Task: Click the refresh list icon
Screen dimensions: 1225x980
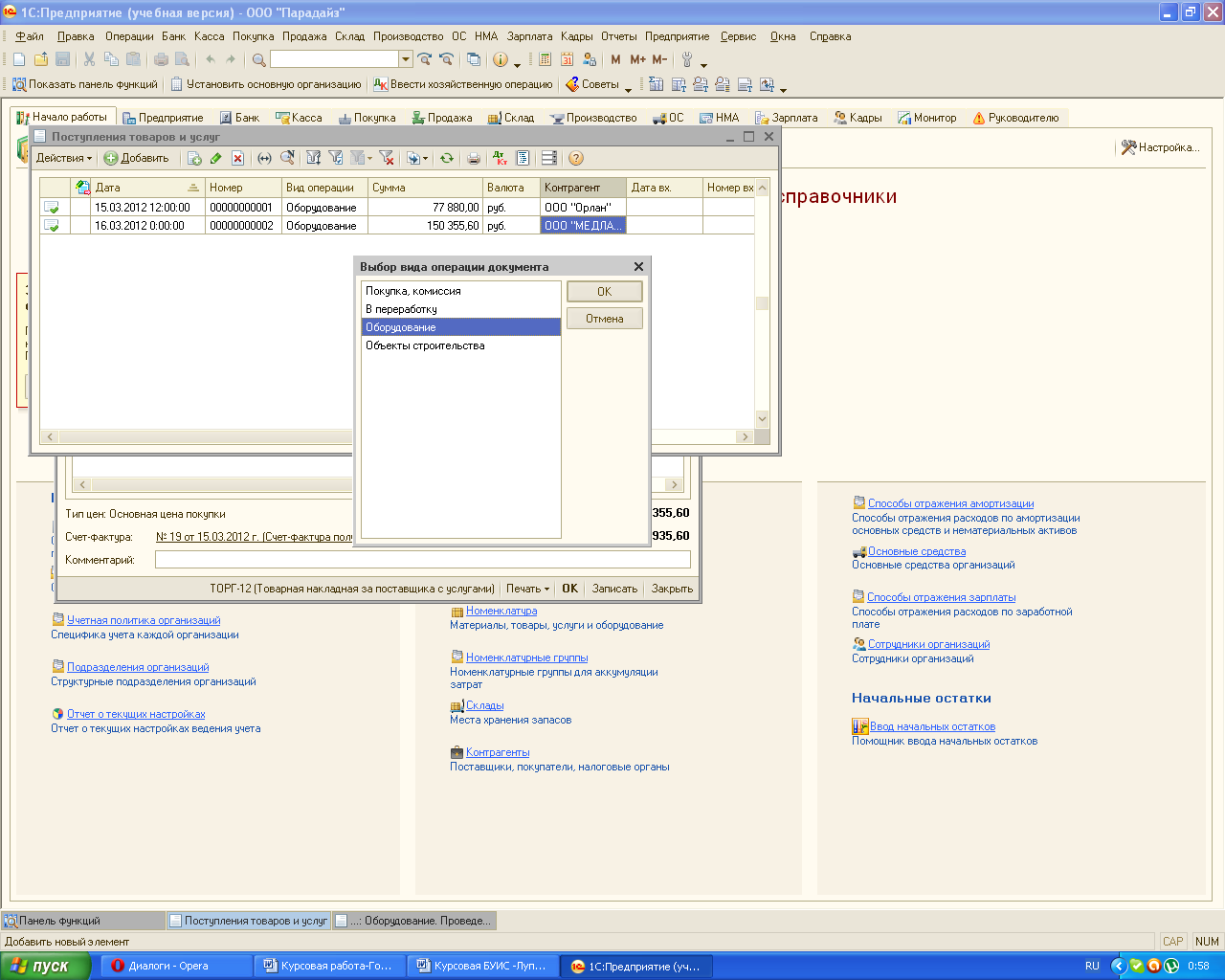Action: coord(446,158)
